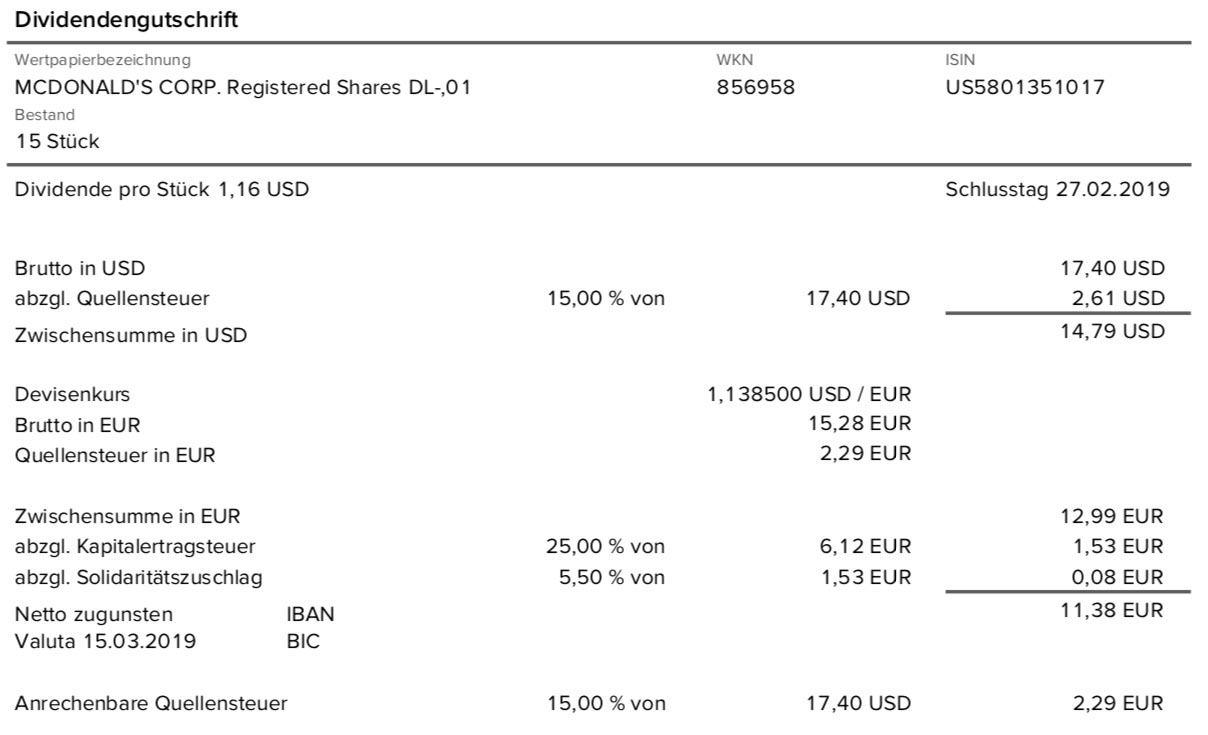
Task: Select the Devisenkurs 1,138500 USD / EUR
Action: (809, 394)
